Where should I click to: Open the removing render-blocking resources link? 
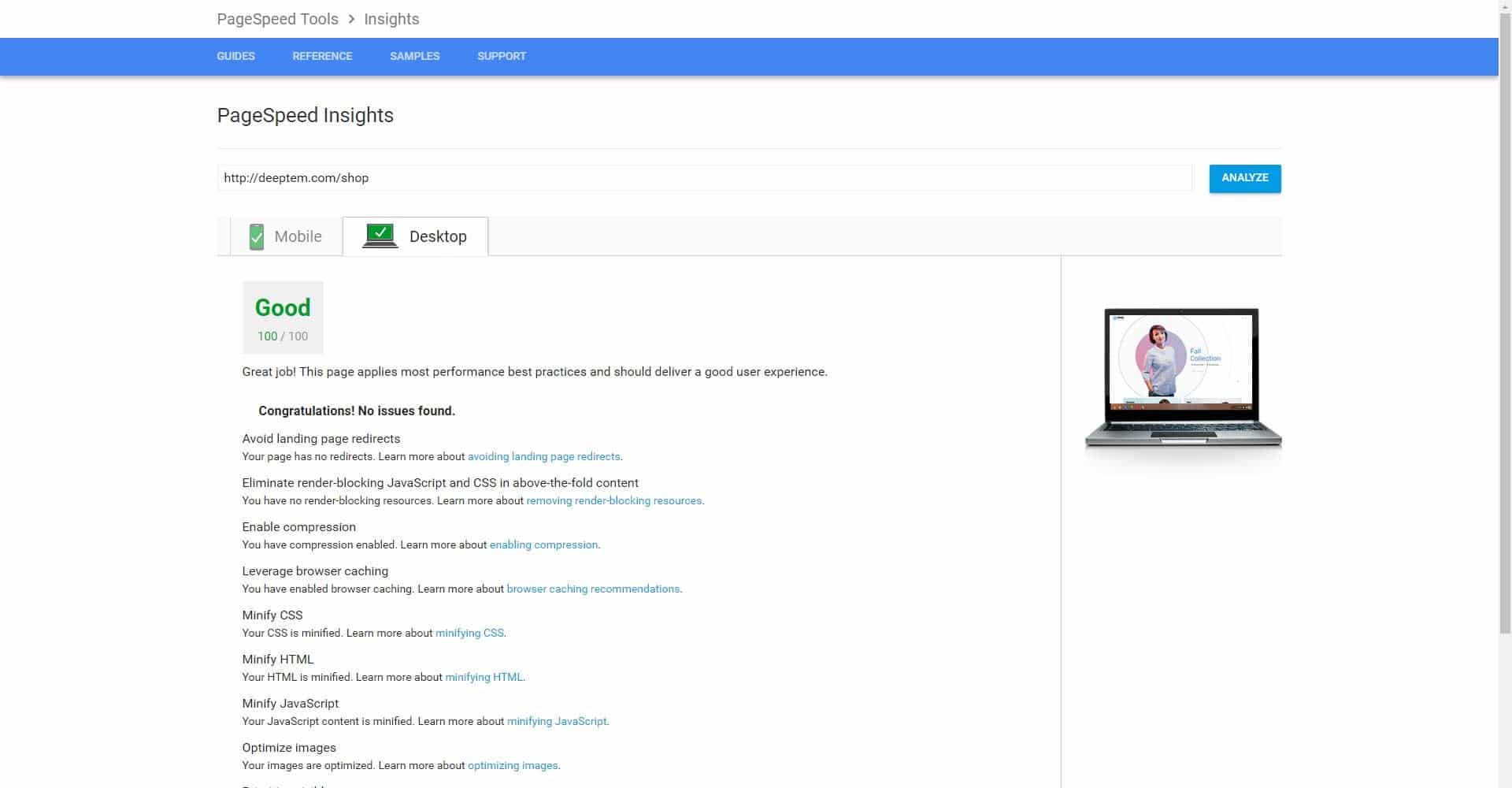613,500
